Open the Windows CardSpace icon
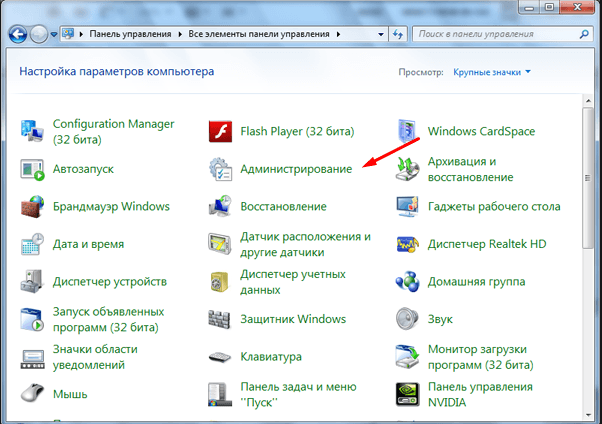The image size is (602, 424). click(407, 131)
